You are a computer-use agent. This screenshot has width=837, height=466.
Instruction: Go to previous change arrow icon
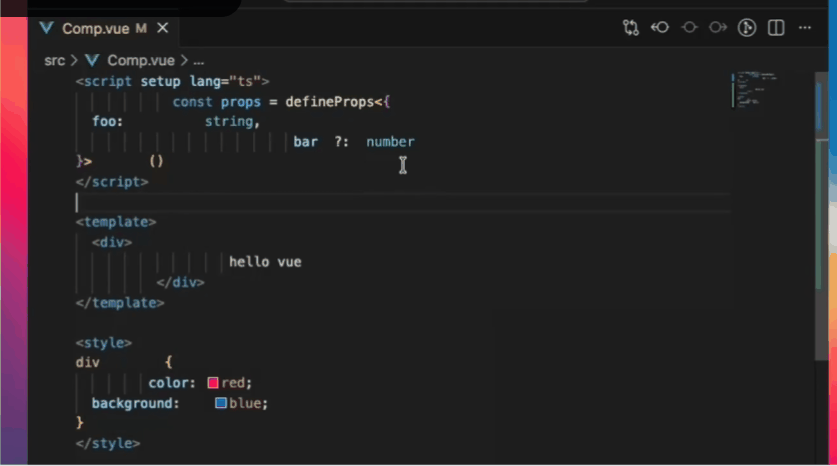point(660,28)
